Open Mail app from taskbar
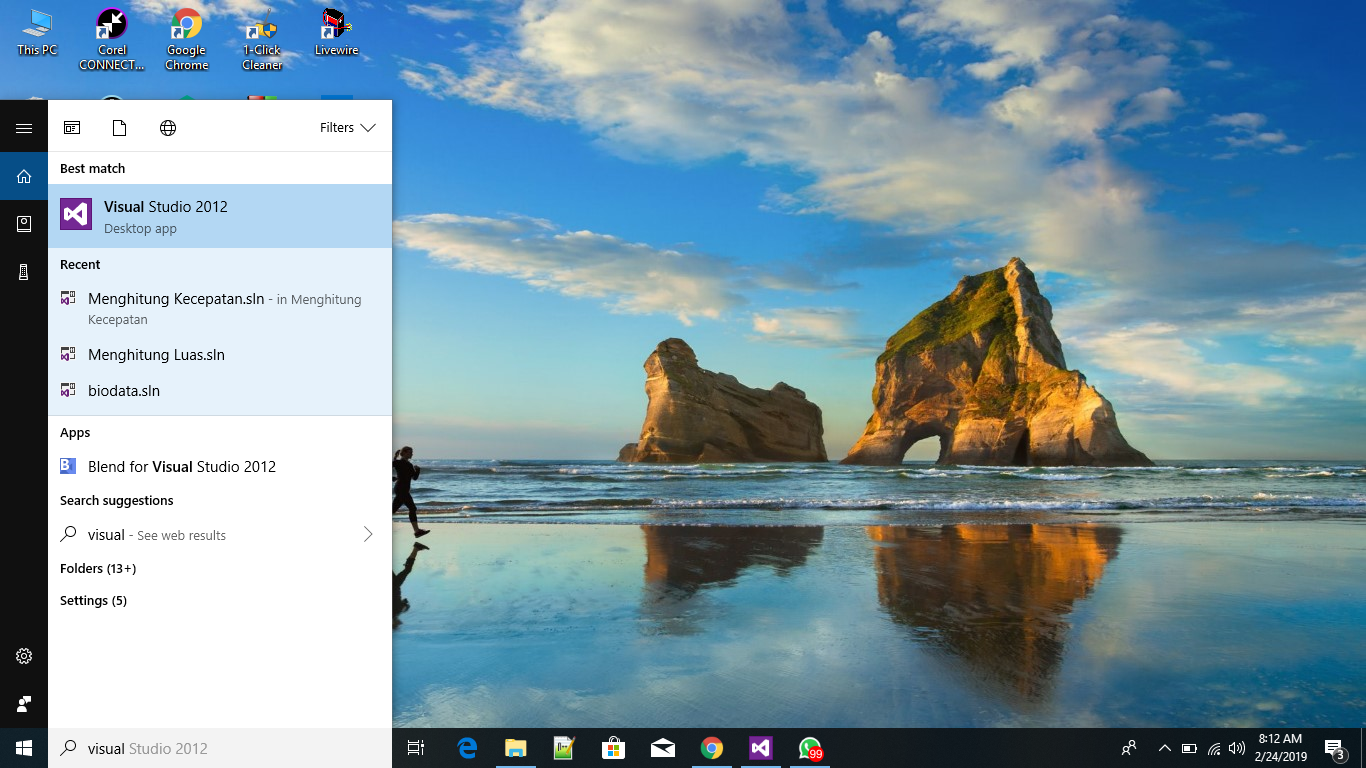 tap(662, 748)
